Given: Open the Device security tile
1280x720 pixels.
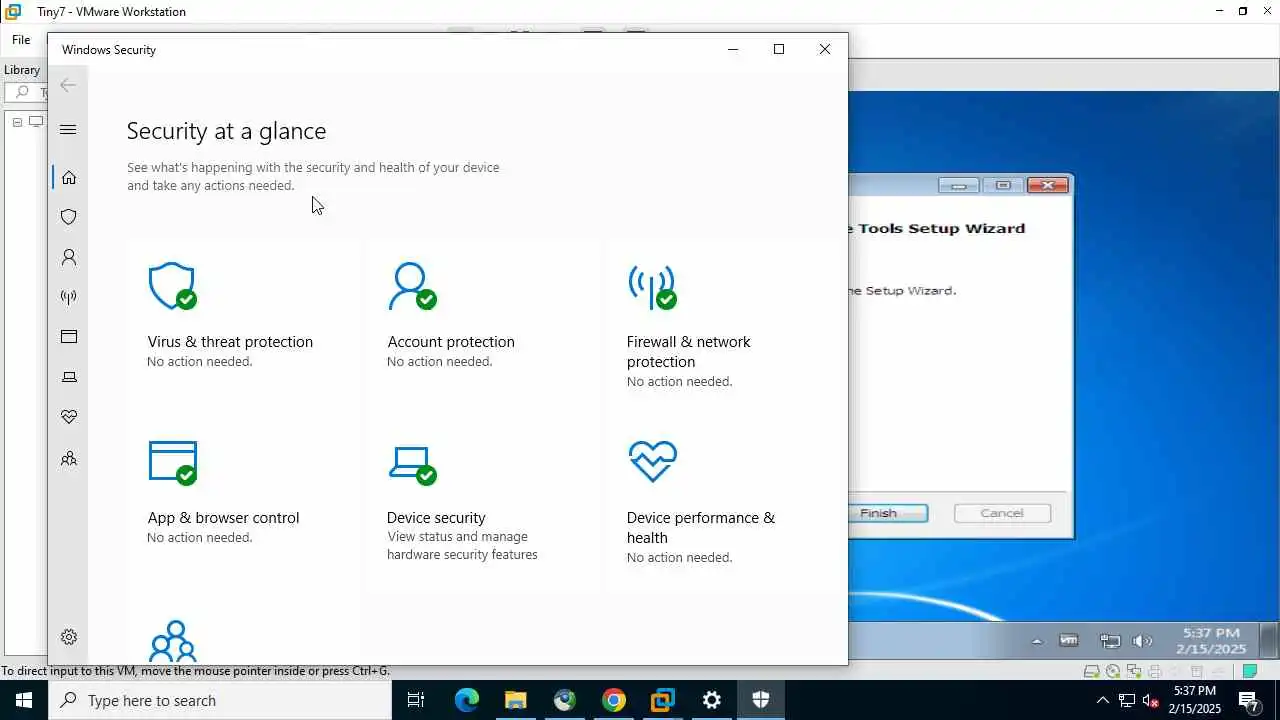Looking at the screenshot, I should tap(483, 504).
